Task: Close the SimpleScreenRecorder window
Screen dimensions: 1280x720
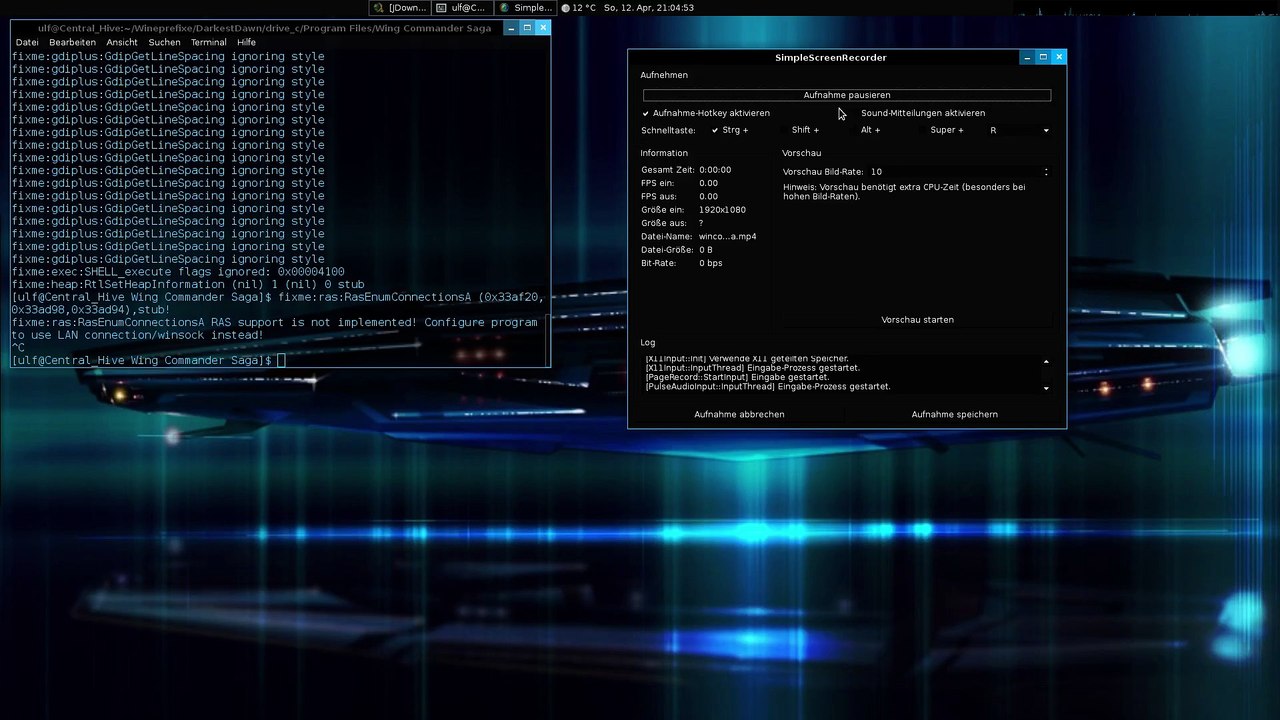Action: coord(1059,57)
